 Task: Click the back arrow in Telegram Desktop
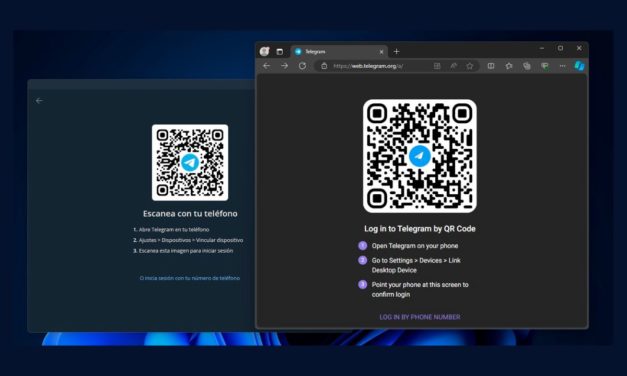point(39,101)
